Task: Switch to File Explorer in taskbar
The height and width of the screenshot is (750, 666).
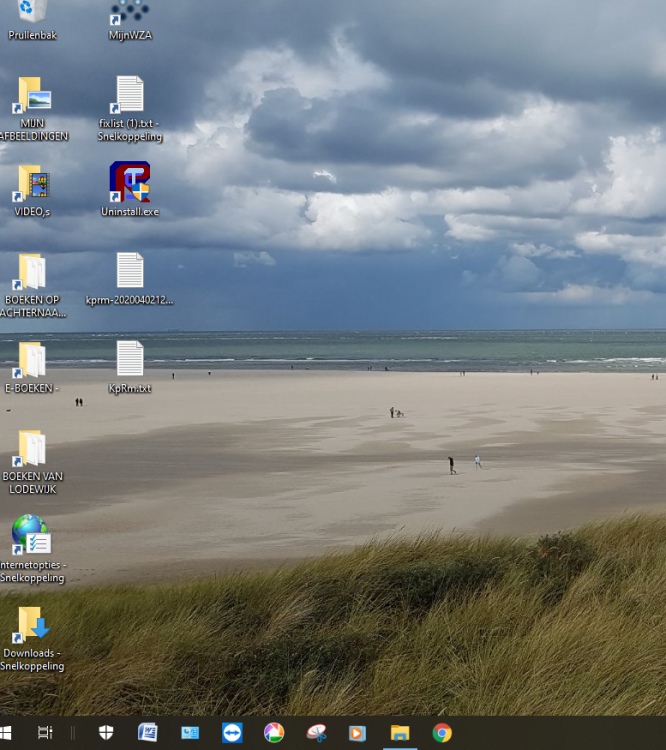Action: point(400,733)
